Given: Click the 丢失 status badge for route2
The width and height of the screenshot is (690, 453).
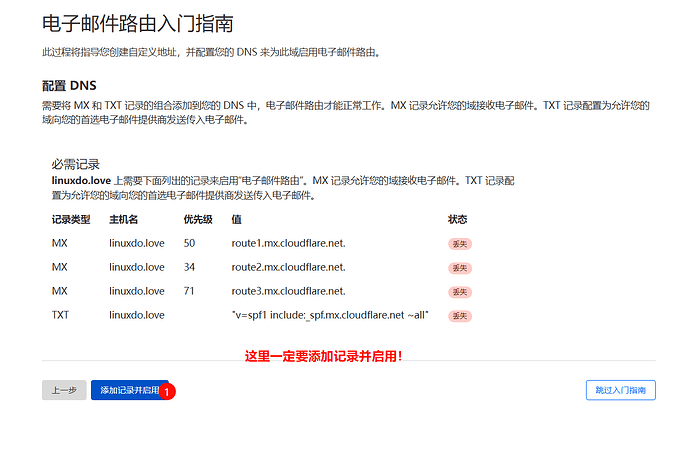Looking at the screenshot, I should [460, 268].
